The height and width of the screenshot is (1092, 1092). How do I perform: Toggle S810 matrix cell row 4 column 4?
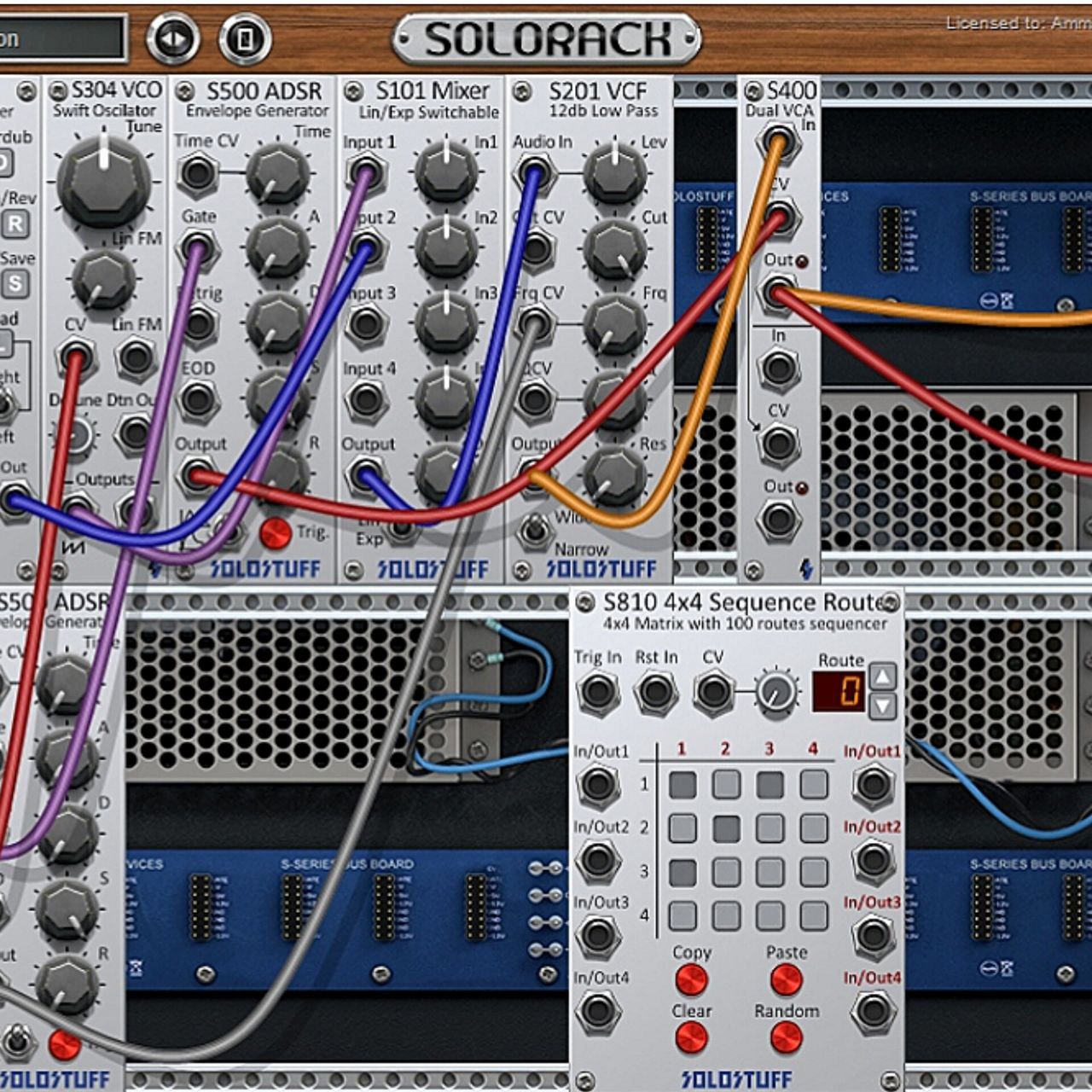pyautogui.click(x=814, y=915)
